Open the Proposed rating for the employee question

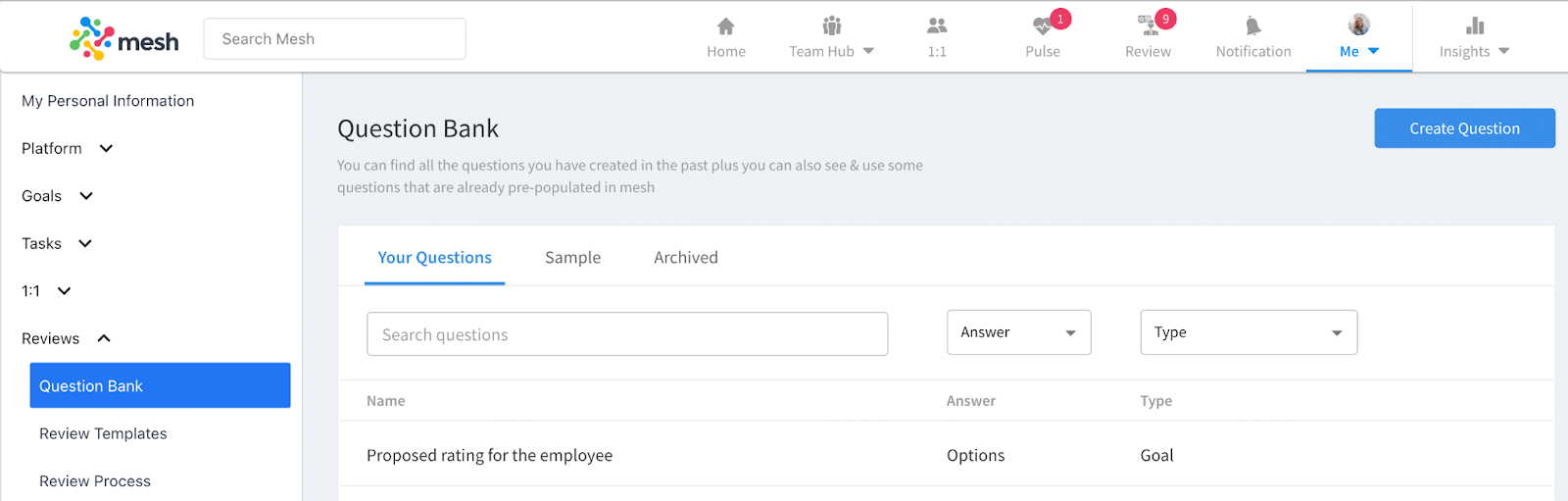[489, 455]
